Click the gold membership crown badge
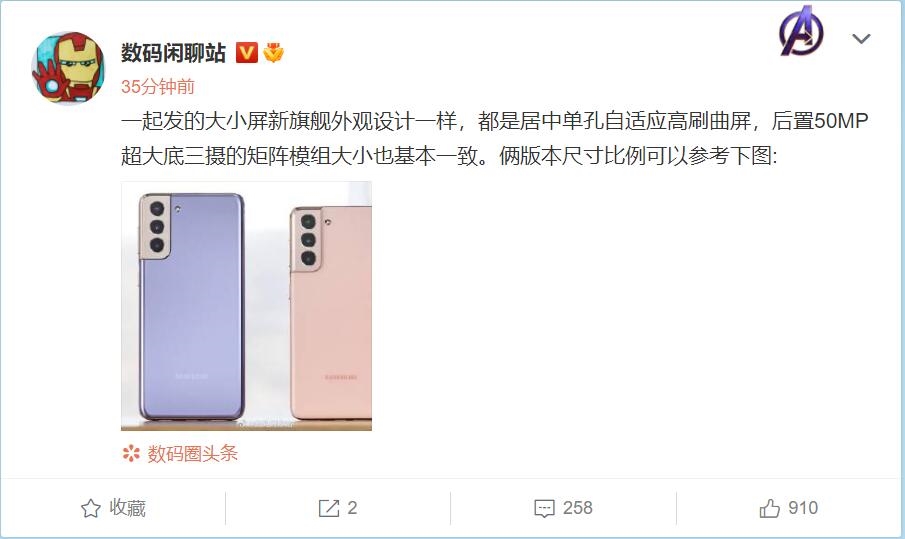 [x=274, y=53]
